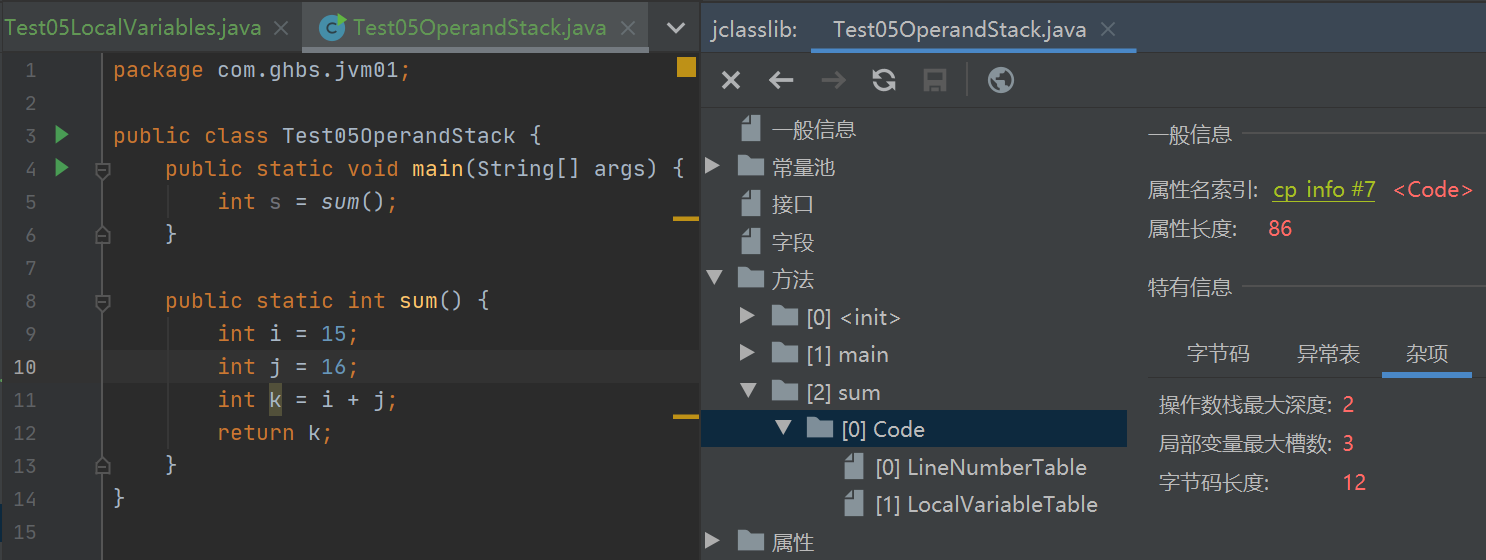1486x560 pixels.
Task: Fold main method using line 4 fold marker
Action: click(x=102, y=170)
